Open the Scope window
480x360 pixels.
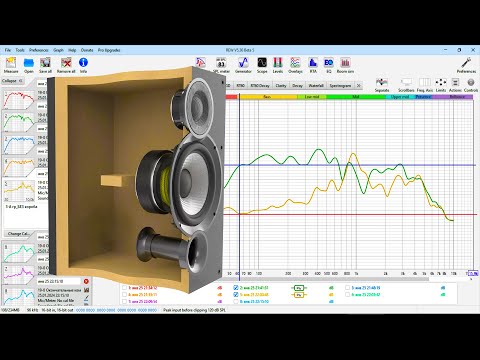click(262, 65)
